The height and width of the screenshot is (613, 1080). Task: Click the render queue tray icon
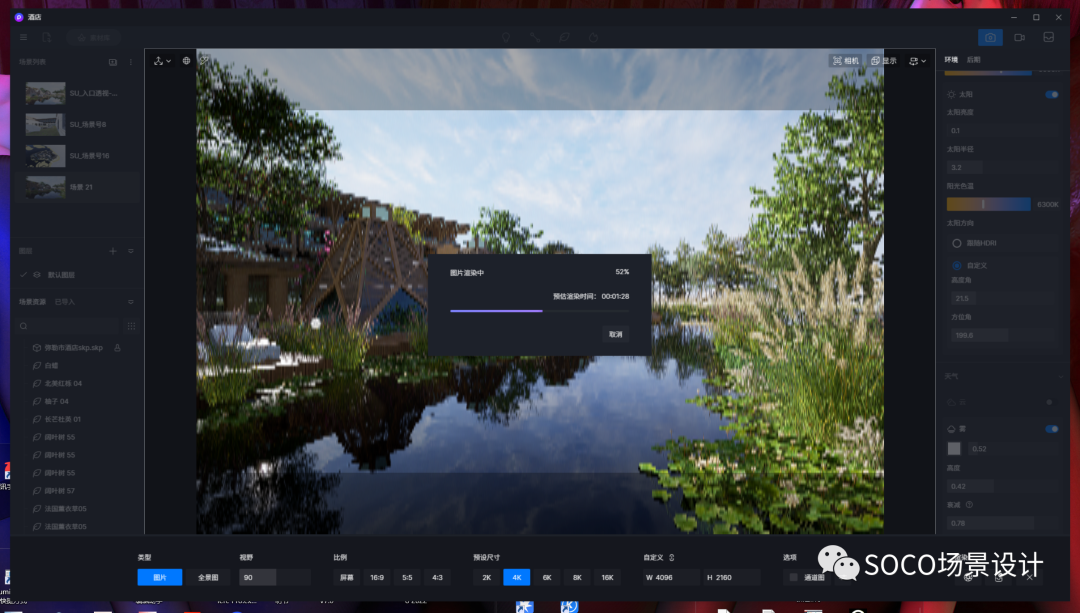pos(1048,37)
